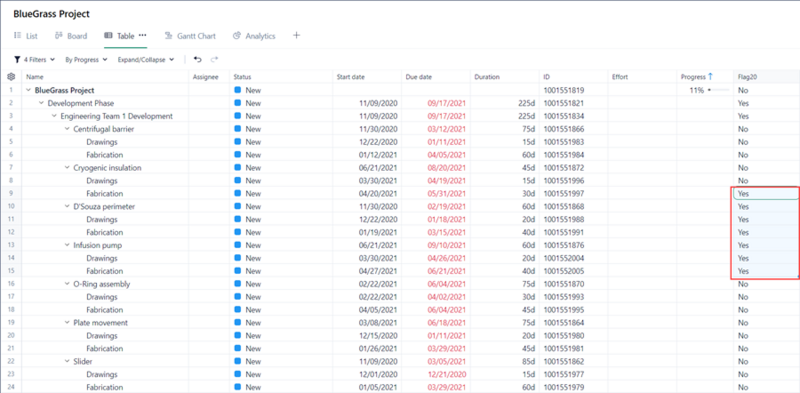Select Flag20 Yes cell in row 9
Screen dimensions: 800x393
point(766,194)
